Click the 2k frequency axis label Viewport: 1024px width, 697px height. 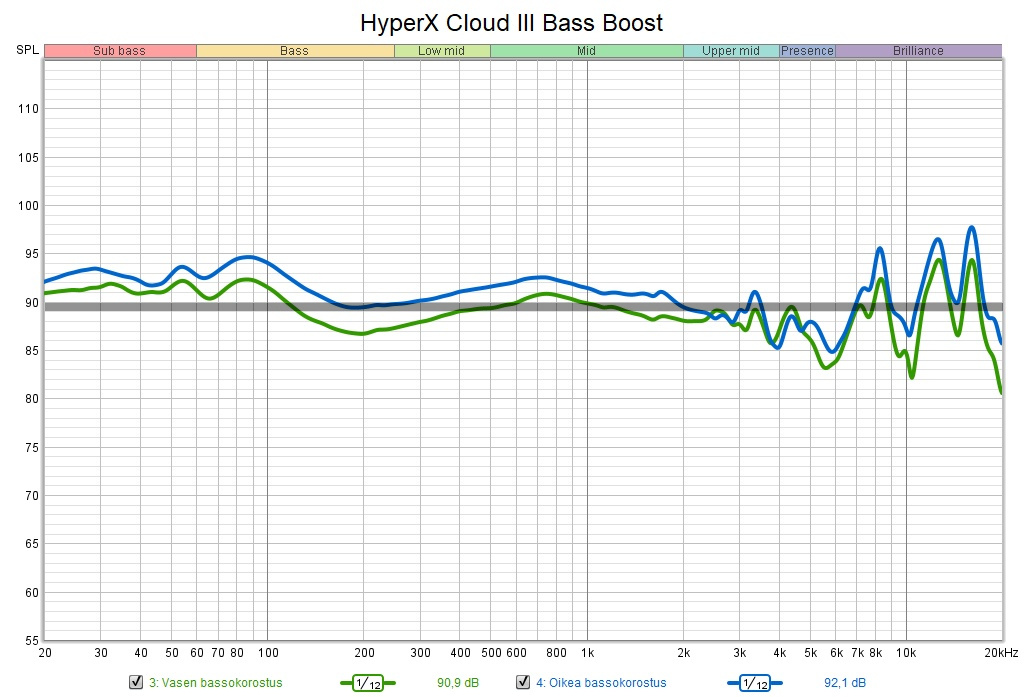(x=684, y=653)
